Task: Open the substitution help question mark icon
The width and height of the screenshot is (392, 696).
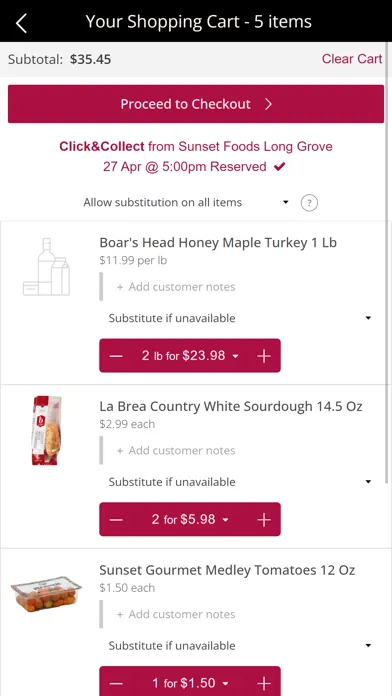Action: 309,203
